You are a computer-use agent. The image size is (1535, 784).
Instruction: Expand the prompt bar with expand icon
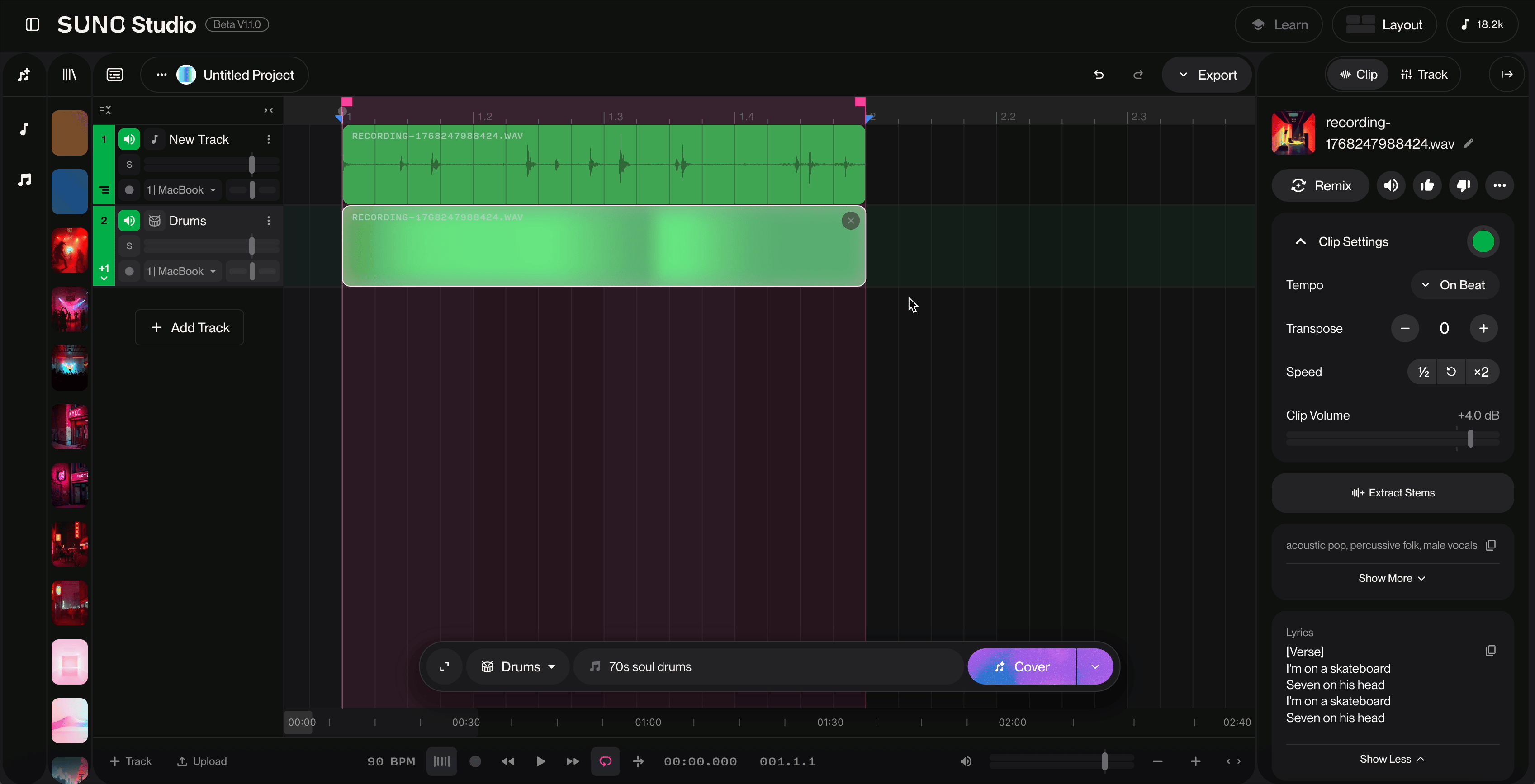(445, 666)
